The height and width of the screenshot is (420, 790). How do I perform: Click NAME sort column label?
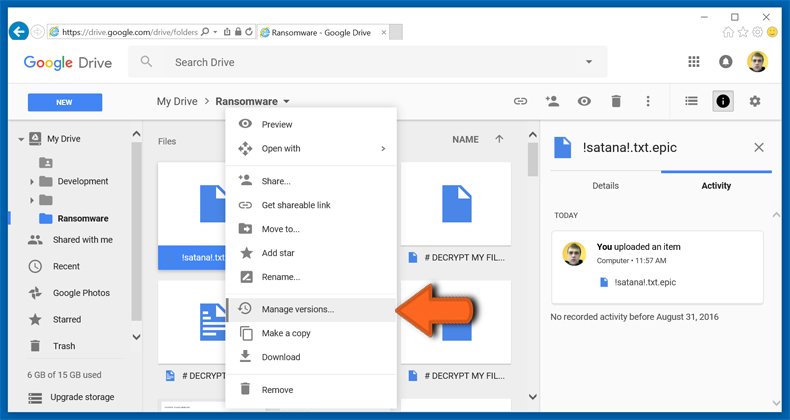tap(465, 139)
